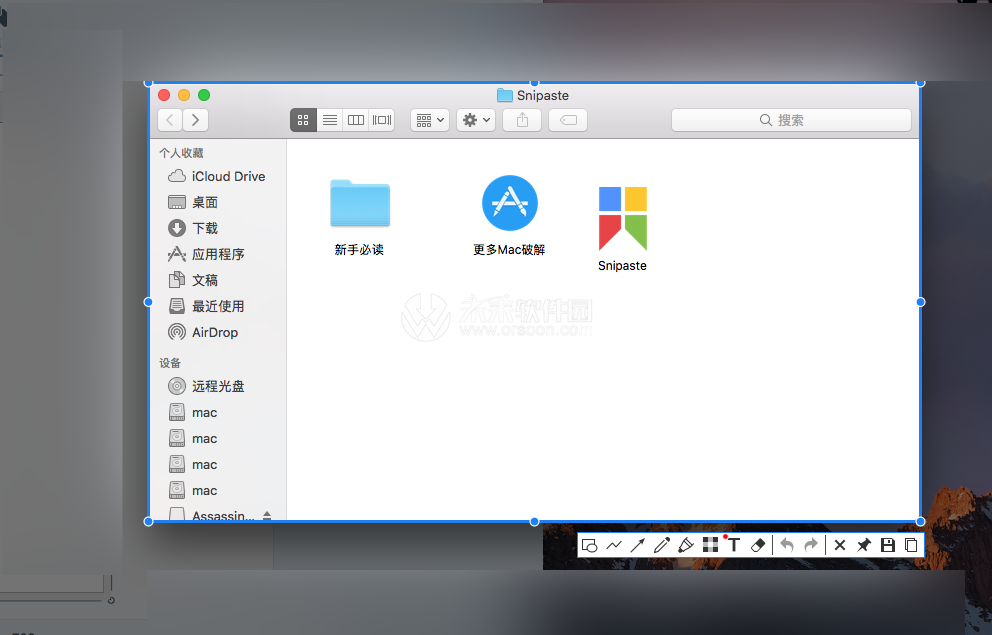Select the text annotation tool
Viewport: 992px width, 635px height.
pos(734,545)
